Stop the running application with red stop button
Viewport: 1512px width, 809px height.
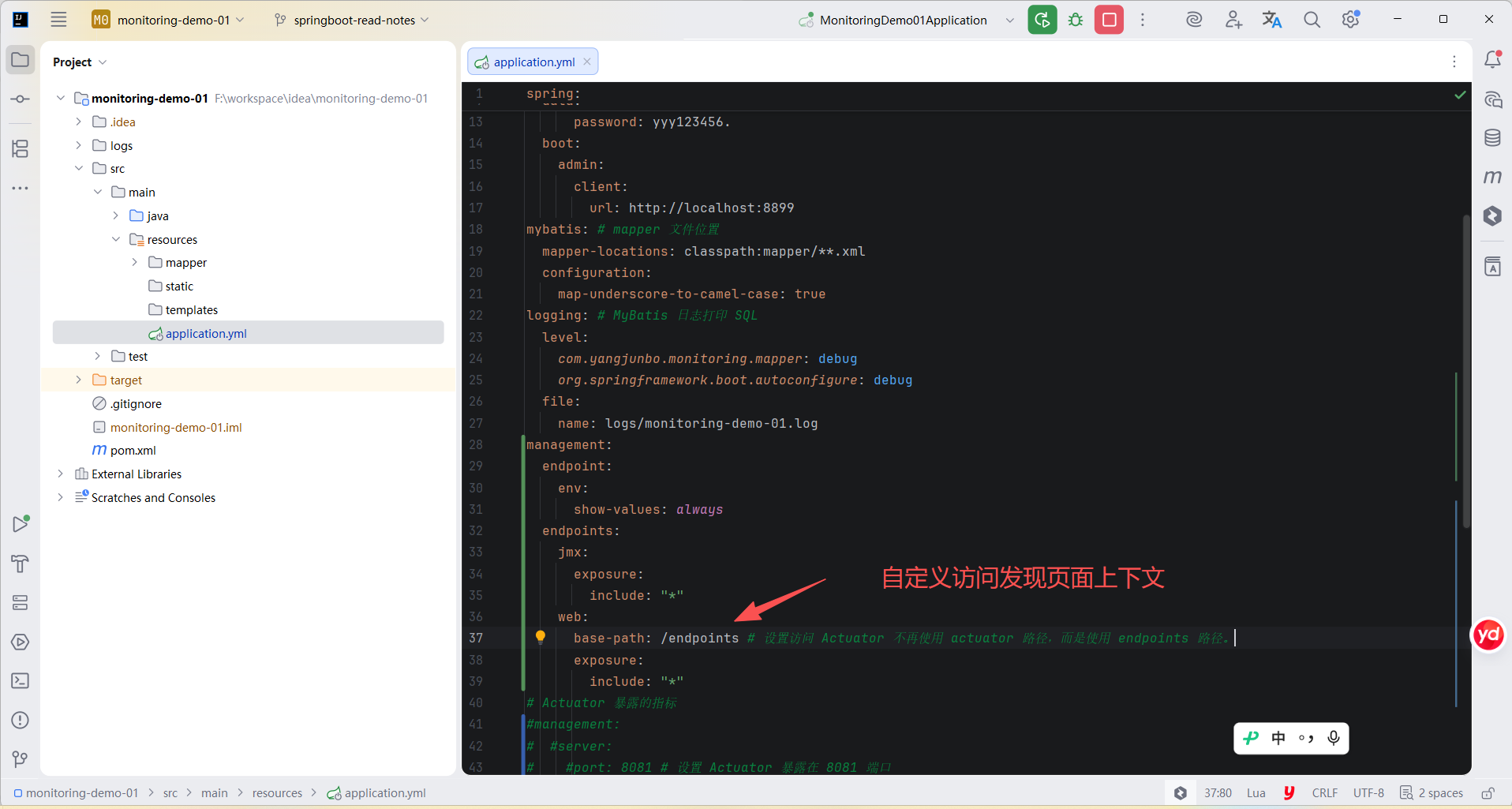click(x=1109, y=20)
